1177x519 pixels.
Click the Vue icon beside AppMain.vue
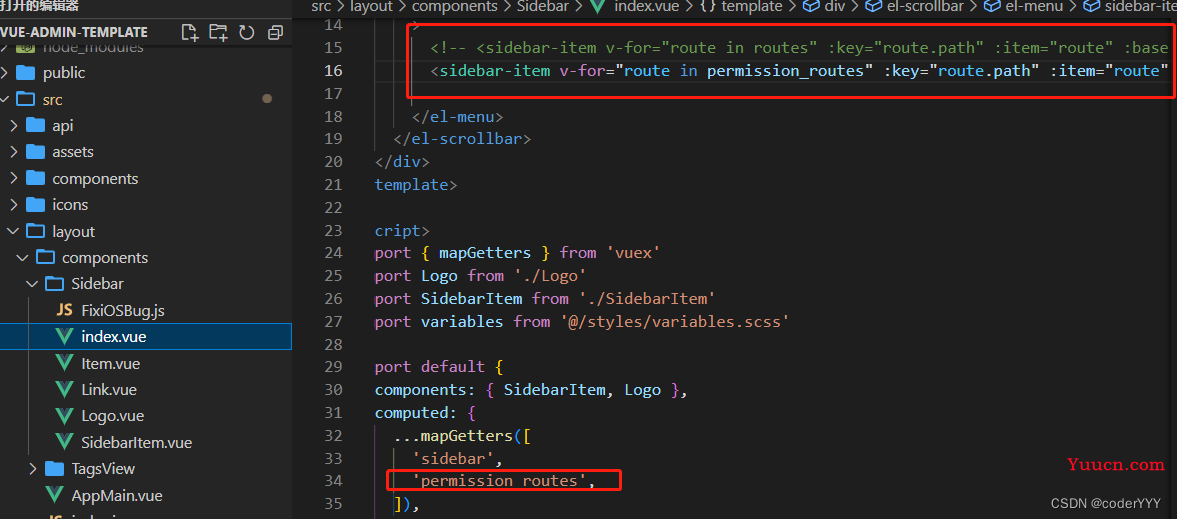[x=55, y=496]
